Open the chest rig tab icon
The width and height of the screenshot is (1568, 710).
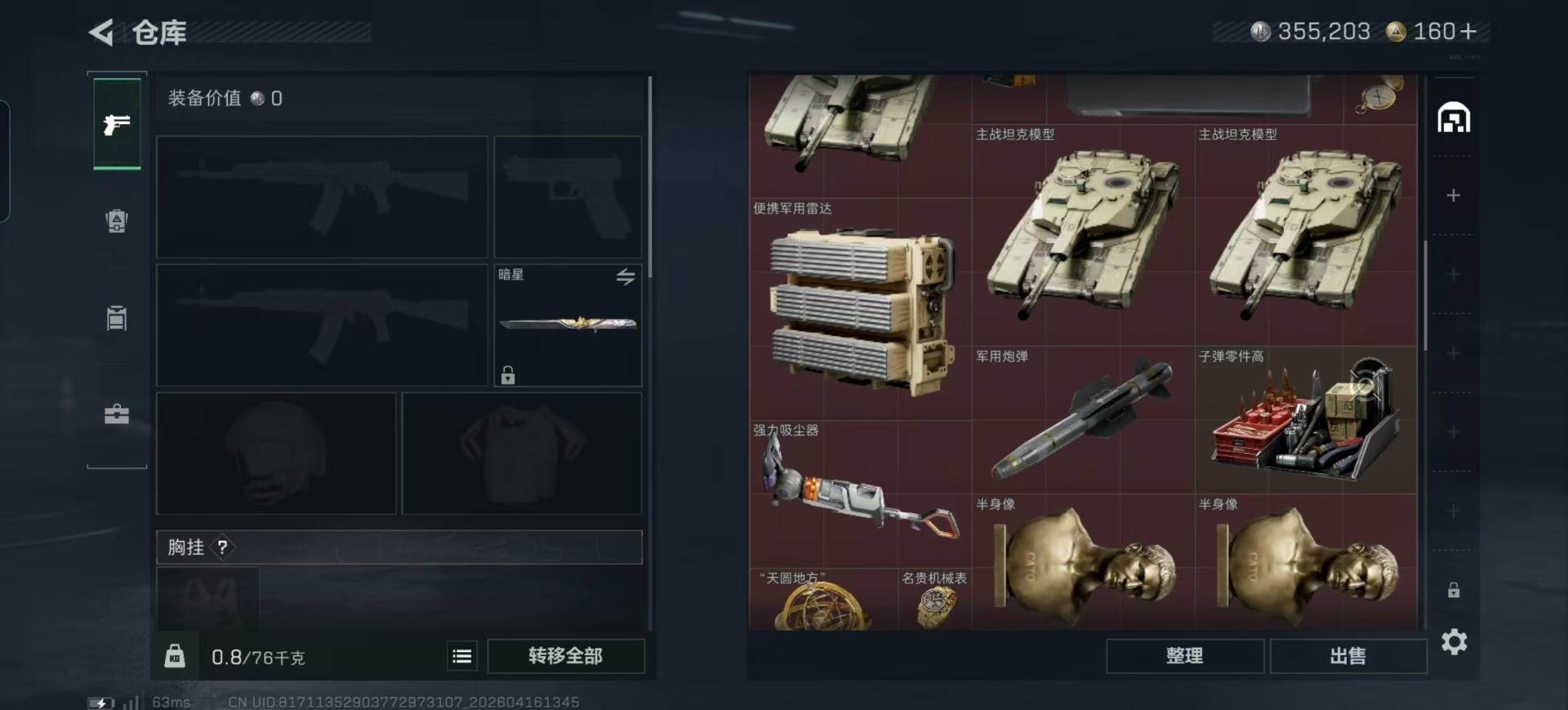[117, 317]
